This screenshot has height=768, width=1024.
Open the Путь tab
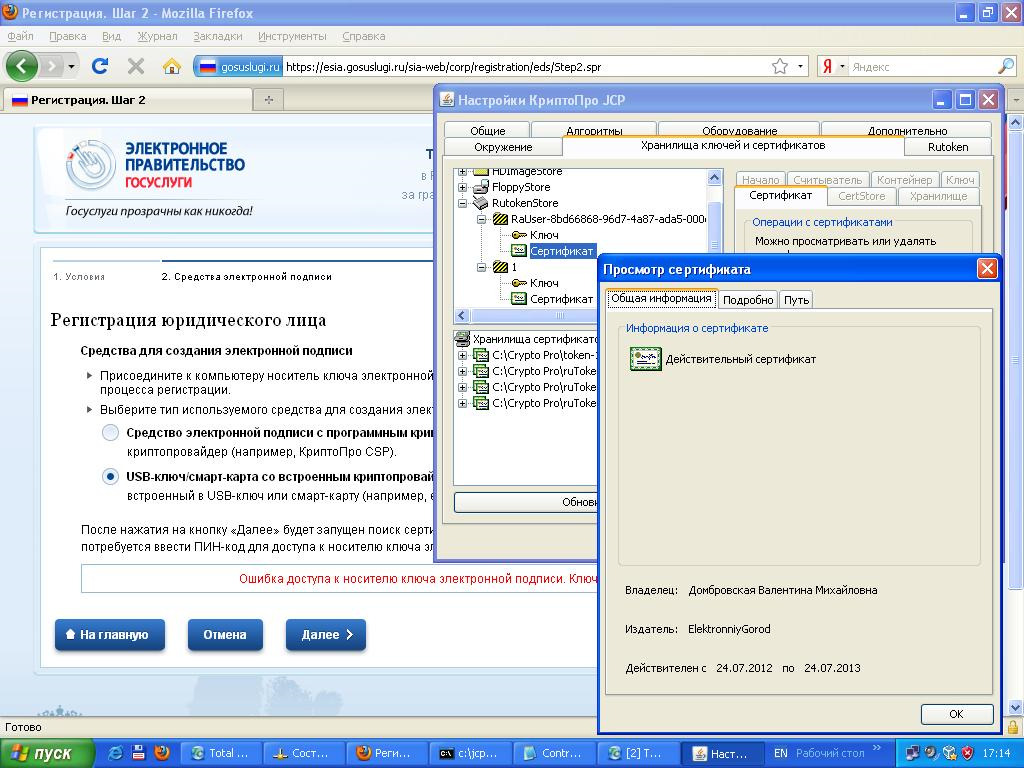pos(796,299)
